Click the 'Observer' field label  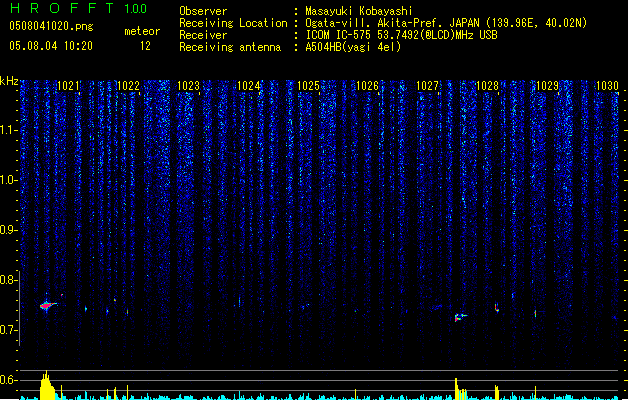click(x=203, y=11)
